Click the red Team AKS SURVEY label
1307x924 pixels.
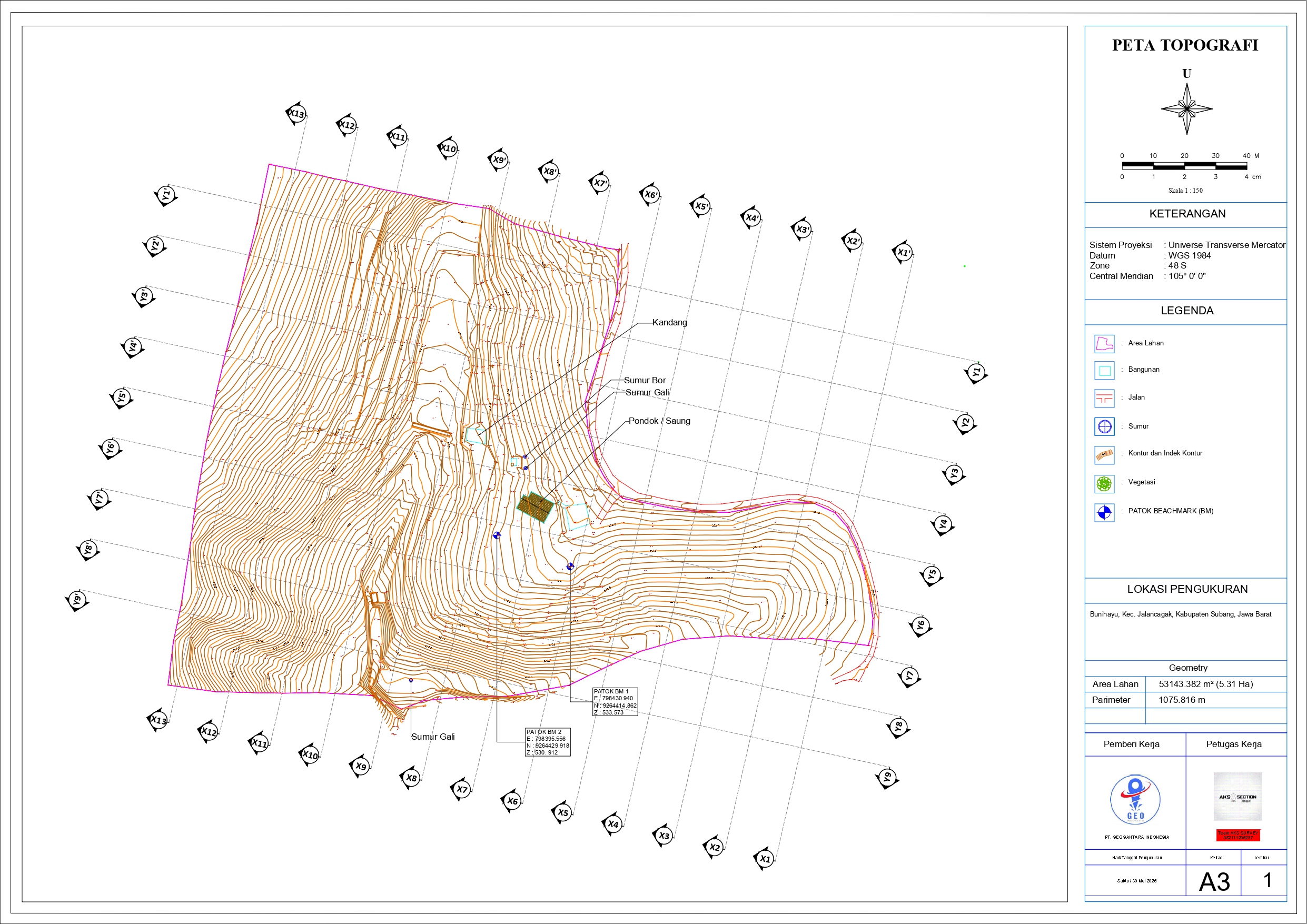[x=1237, y=835]
